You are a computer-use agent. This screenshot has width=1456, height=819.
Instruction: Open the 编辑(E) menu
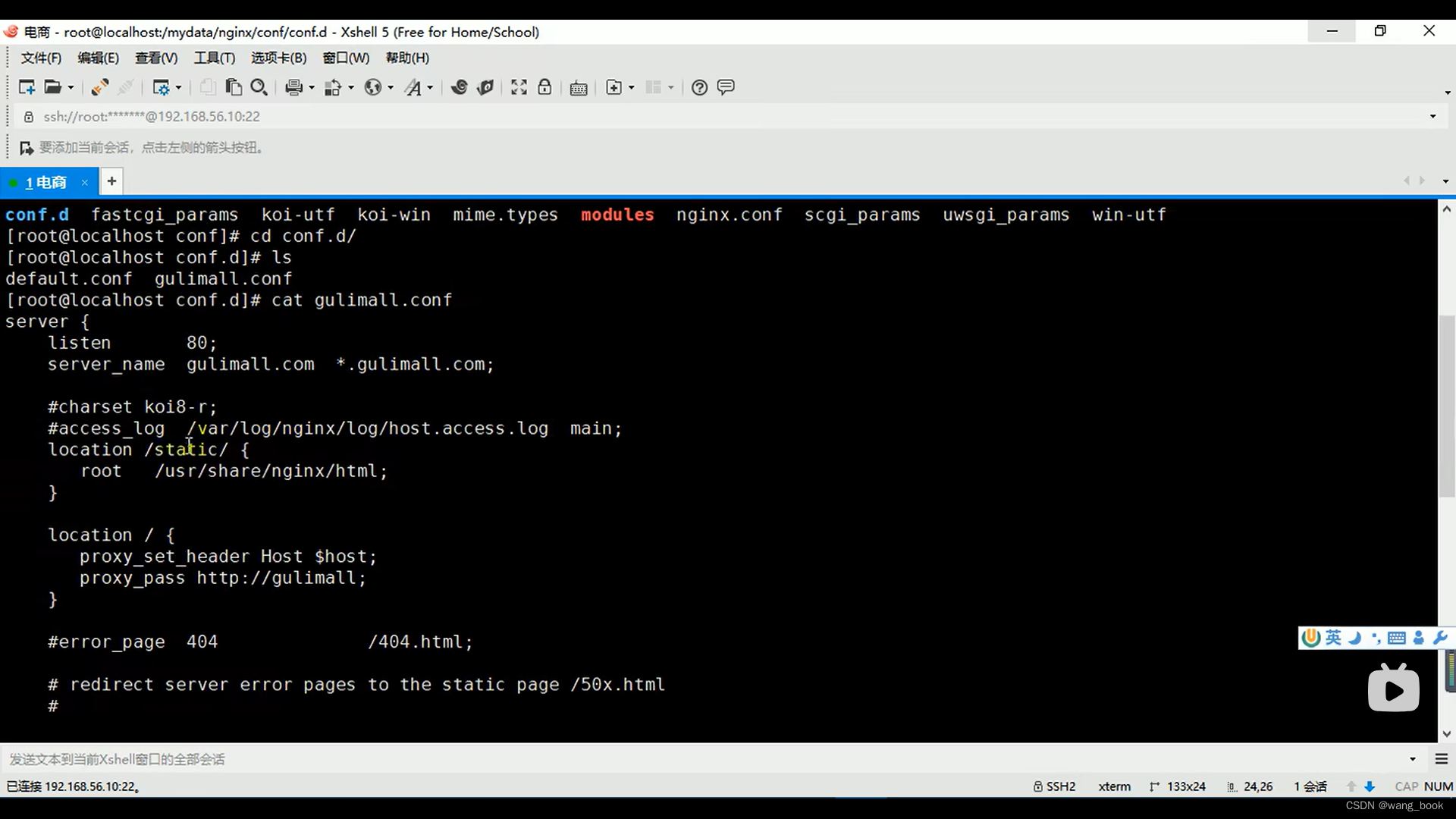[x=98, y=58]
